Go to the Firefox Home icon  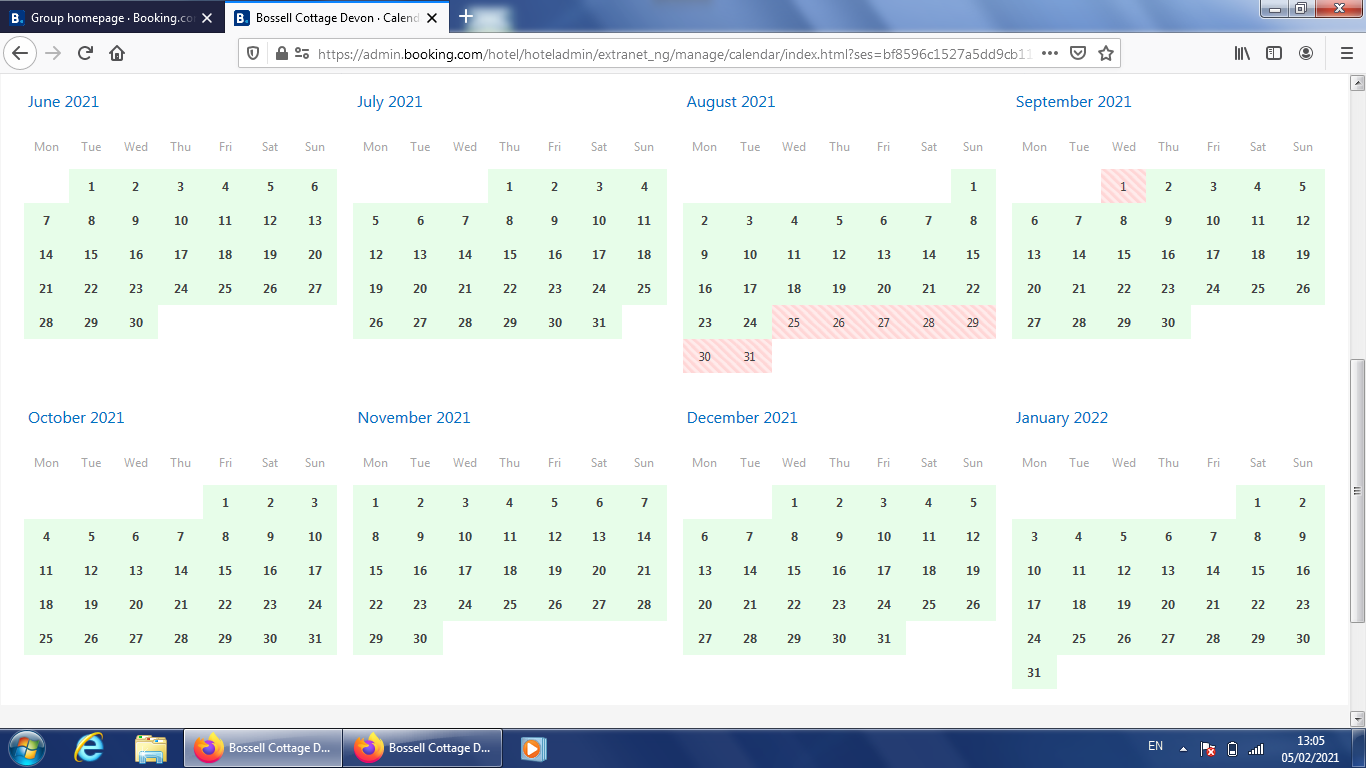(x=117, y=53)
